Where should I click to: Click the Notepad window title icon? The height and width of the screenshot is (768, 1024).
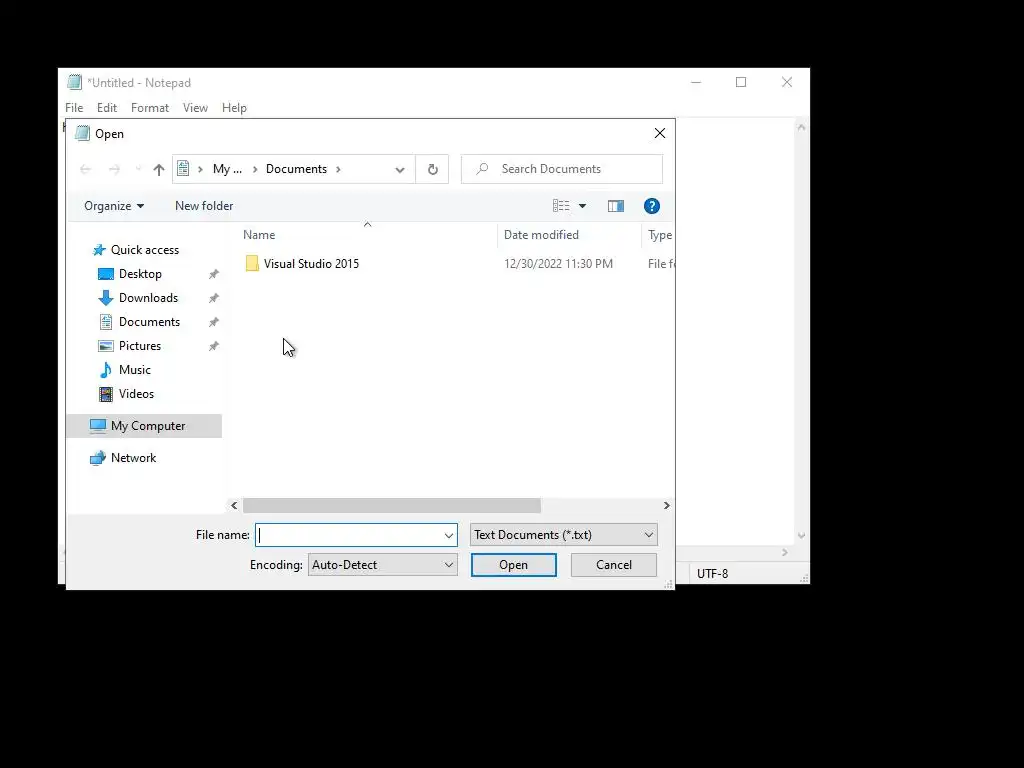[x=74, y=82]
